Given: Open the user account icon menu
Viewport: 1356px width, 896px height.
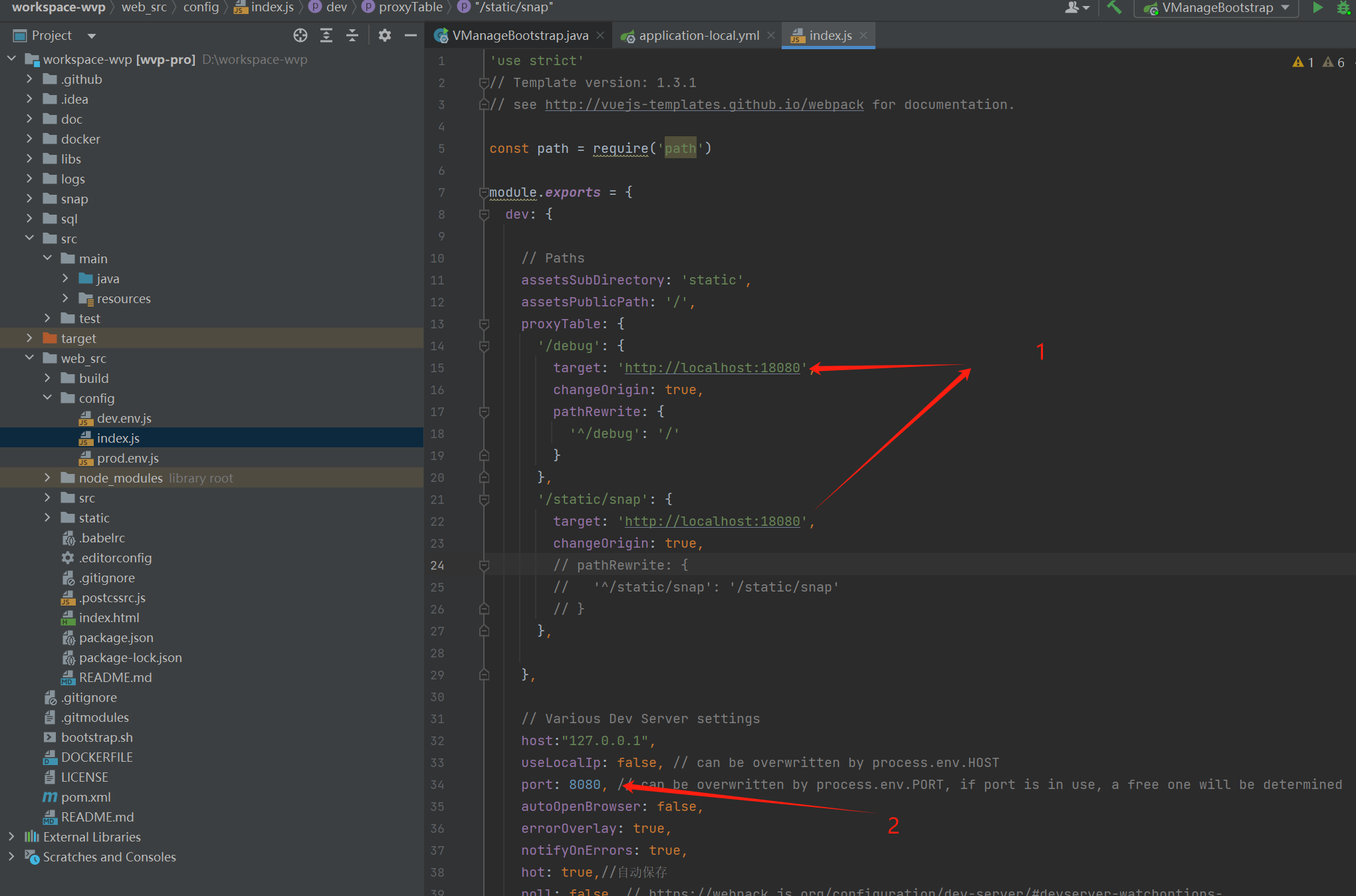Looking at the screenshot, I should (x=1077, y=7).
